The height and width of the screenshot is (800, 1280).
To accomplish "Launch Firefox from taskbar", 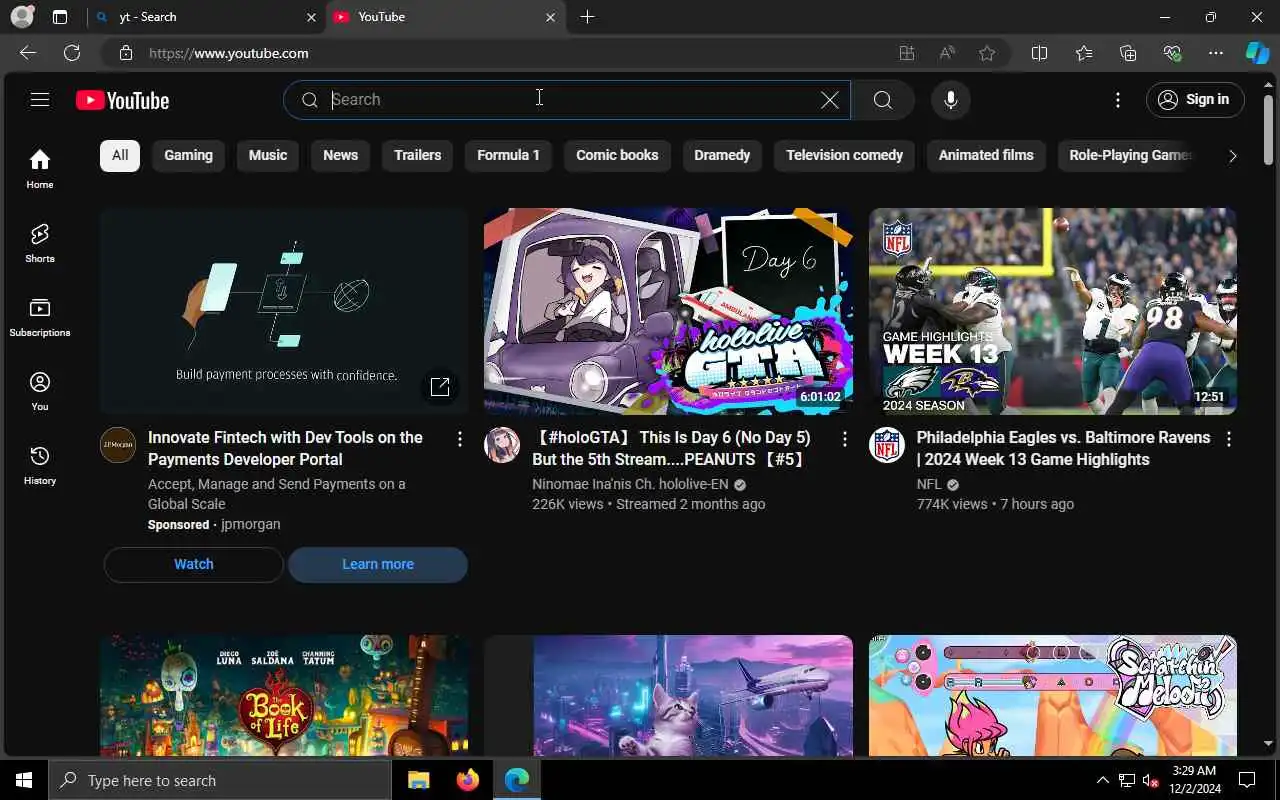I will click(x=467, y=780).
